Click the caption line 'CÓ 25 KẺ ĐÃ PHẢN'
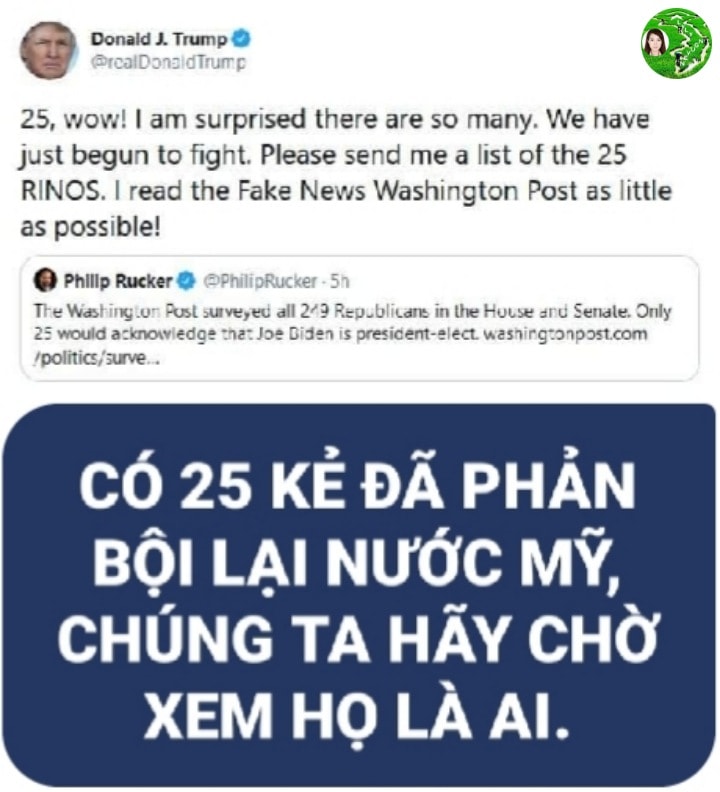The width and height of the screenshot is (720, 792). pos(358,485)
